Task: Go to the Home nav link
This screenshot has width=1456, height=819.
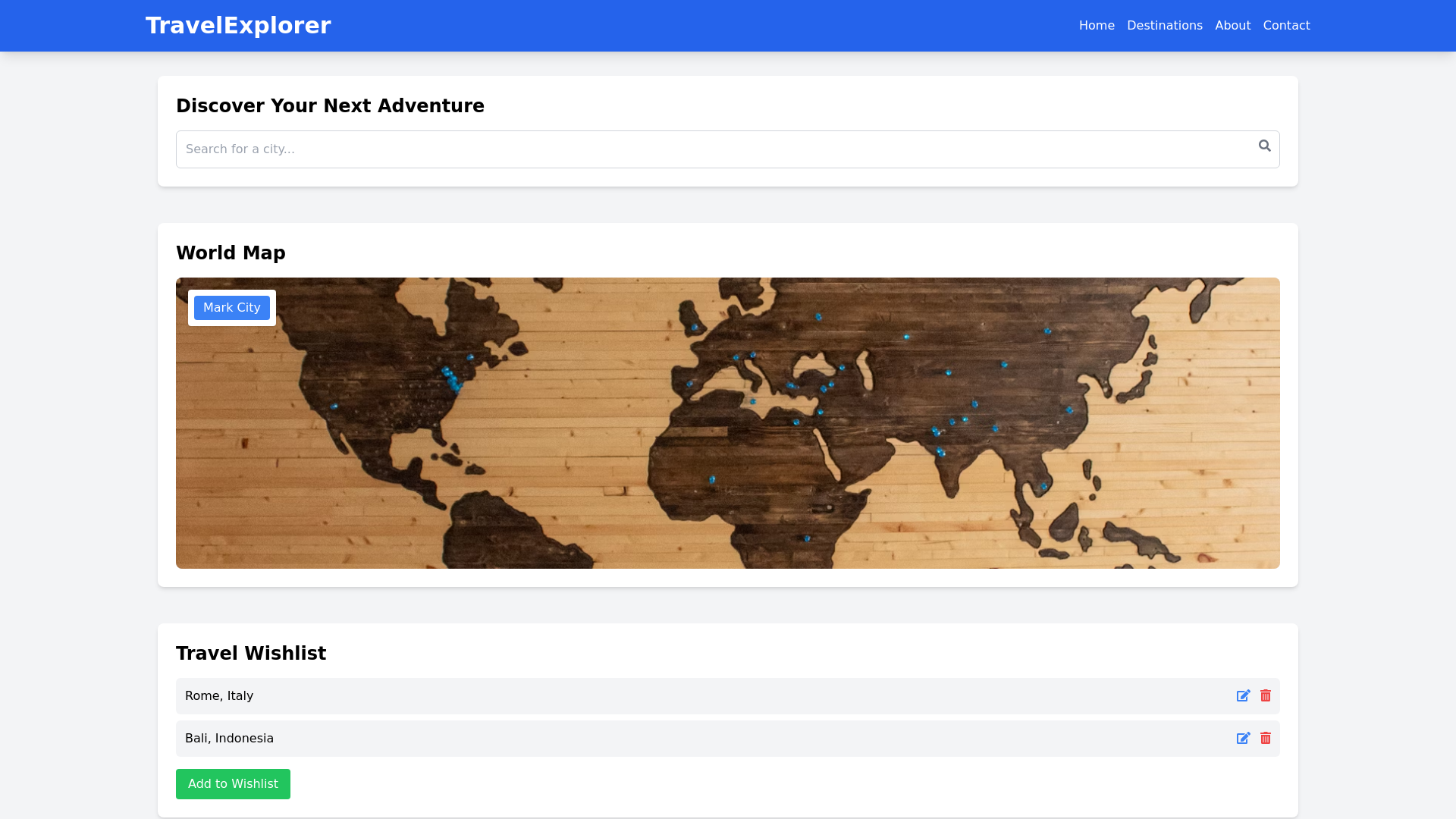Action: pos(1097,26)
